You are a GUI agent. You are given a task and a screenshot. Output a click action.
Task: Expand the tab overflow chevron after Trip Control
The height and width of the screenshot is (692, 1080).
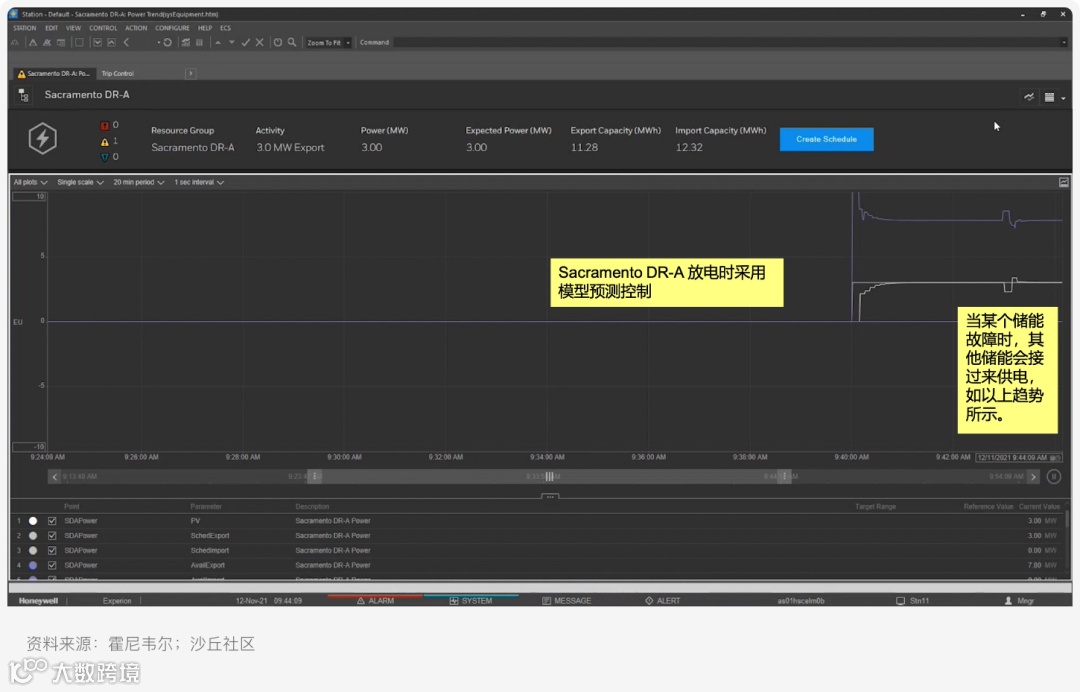(191, 74)
